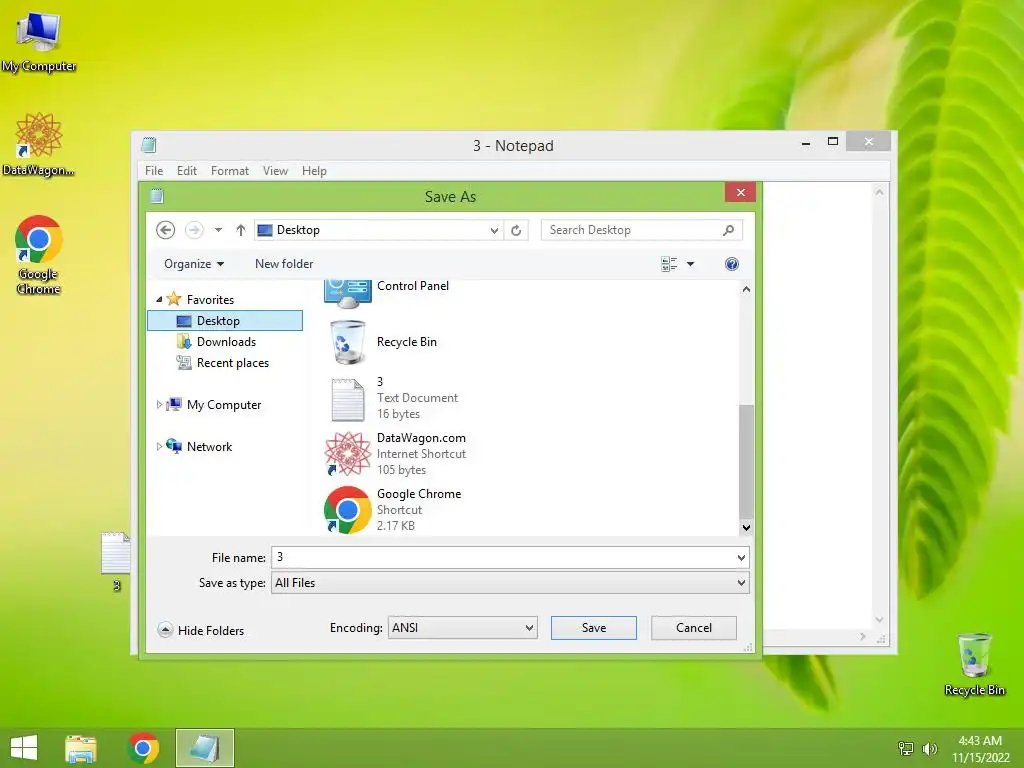The width and height of the screenshot is (1024, 768).
Task: Select the '3' file on the desktop
Action: [x=116, y=562]
